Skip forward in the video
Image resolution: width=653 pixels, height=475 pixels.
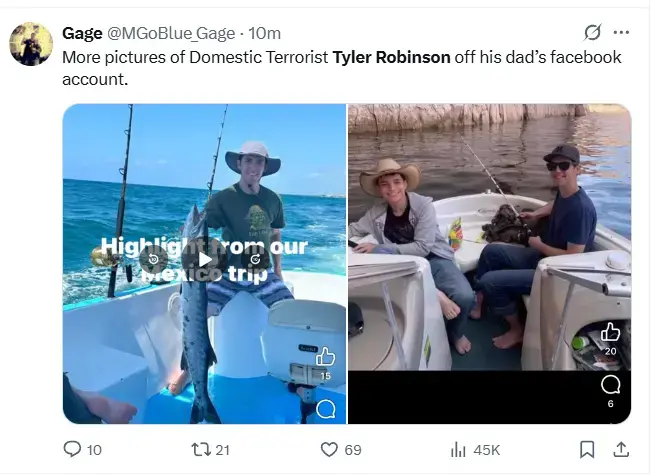tap(256, 259)
